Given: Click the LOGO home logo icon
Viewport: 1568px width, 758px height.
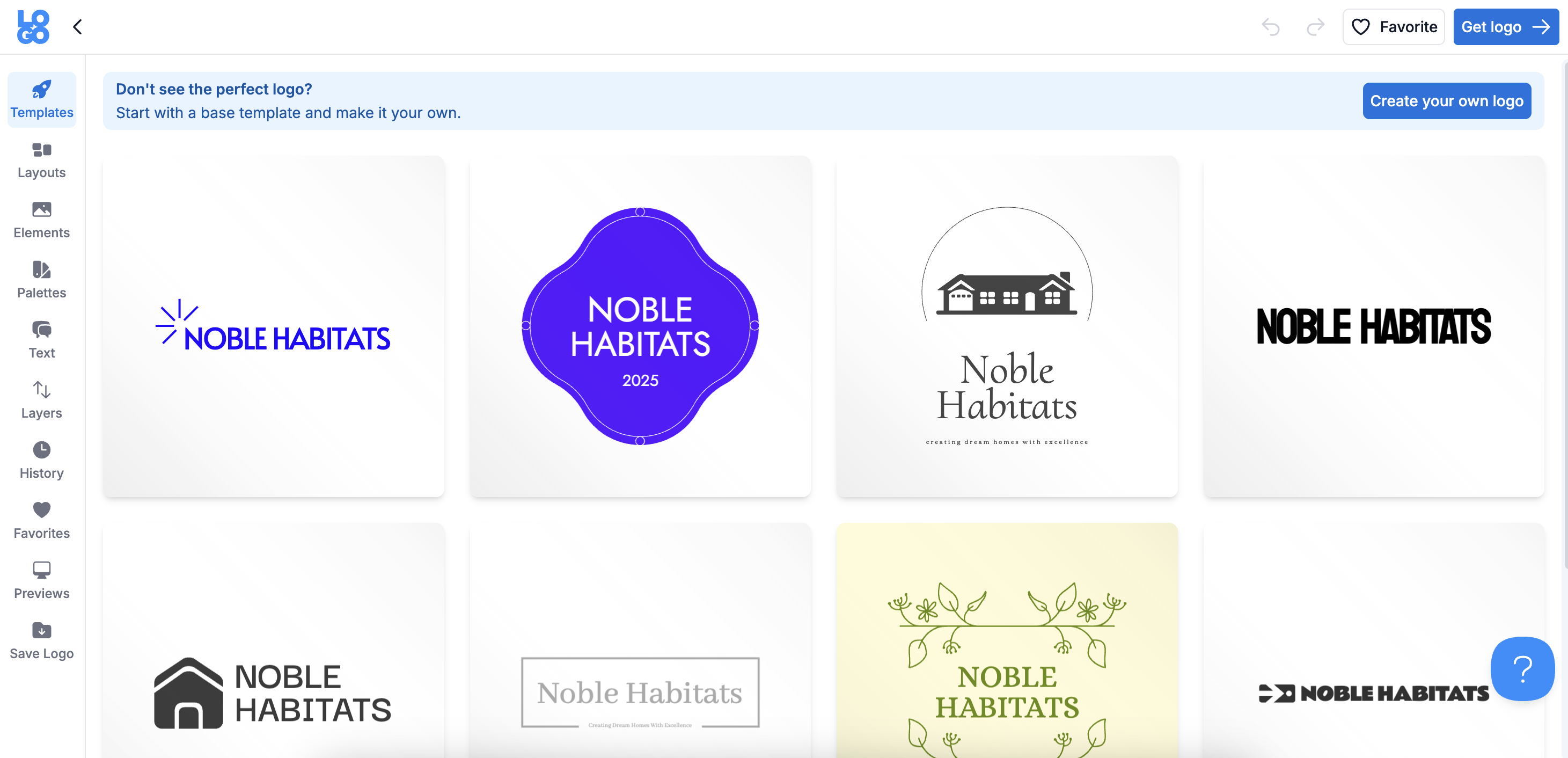Looking at the screenshot, I should [33, 27].
